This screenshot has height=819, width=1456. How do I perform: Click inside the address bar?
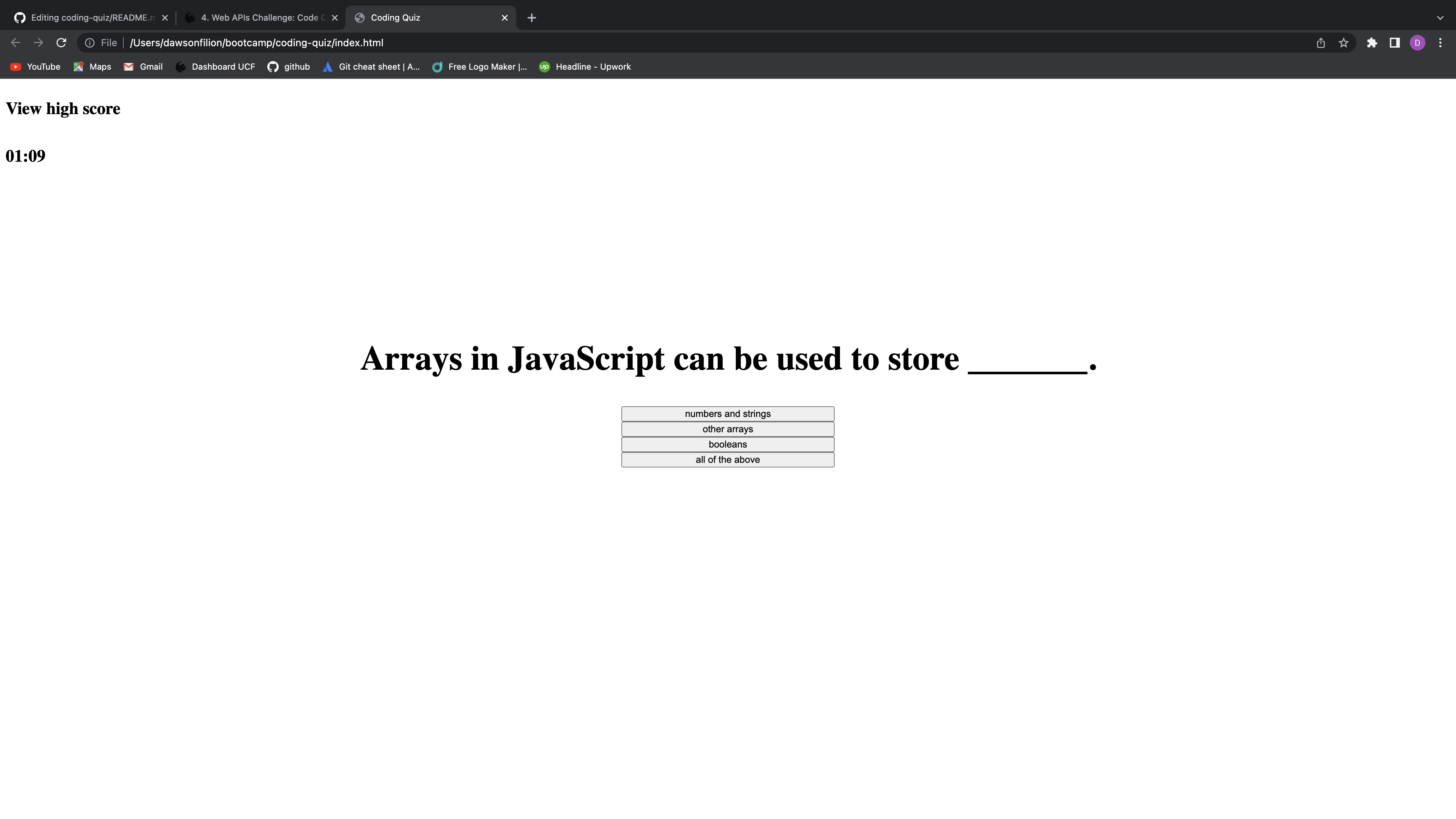(396, 42)
